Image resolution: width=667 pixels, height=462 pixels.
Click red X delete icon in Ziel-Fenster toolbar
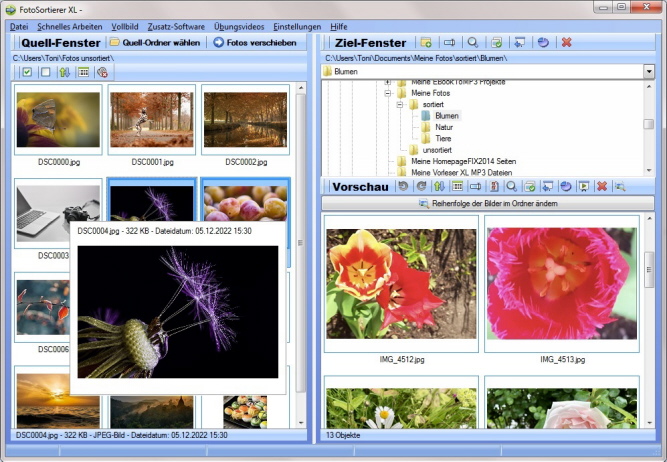566,43
